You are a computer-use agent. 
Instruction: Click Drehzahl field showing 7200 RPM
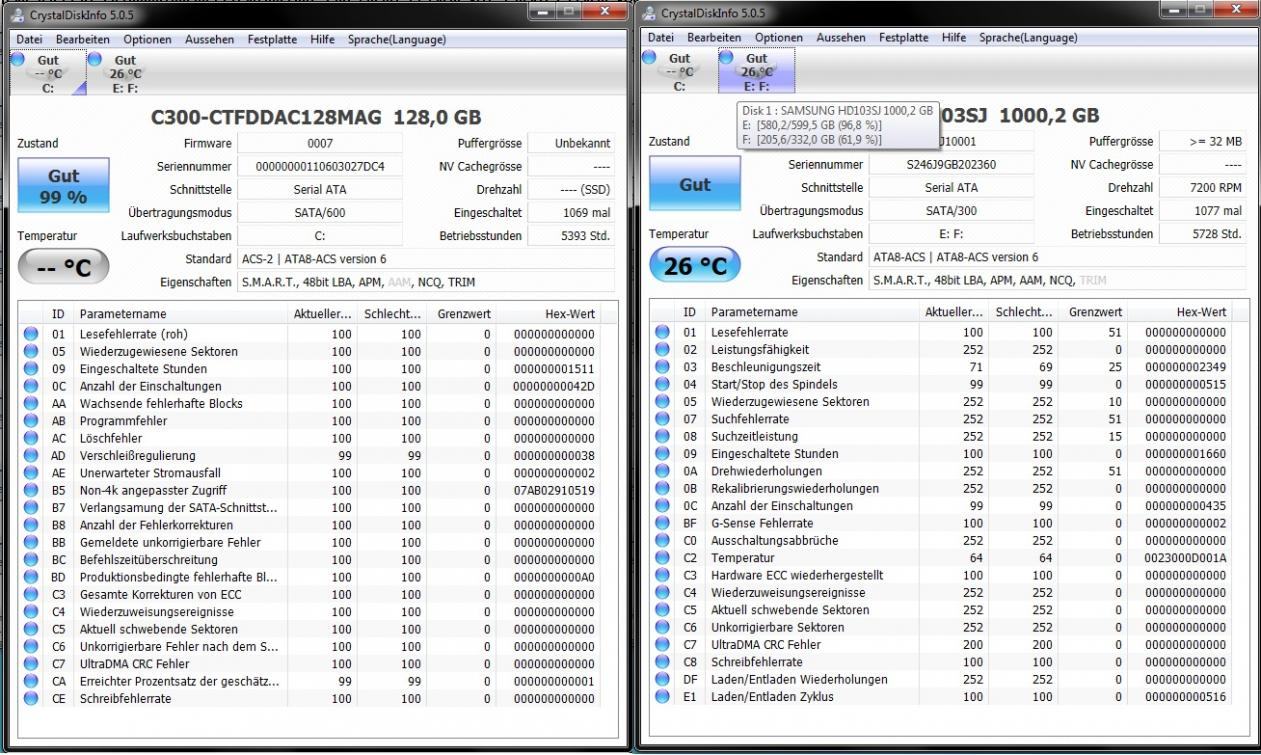tap(1203, 188)
